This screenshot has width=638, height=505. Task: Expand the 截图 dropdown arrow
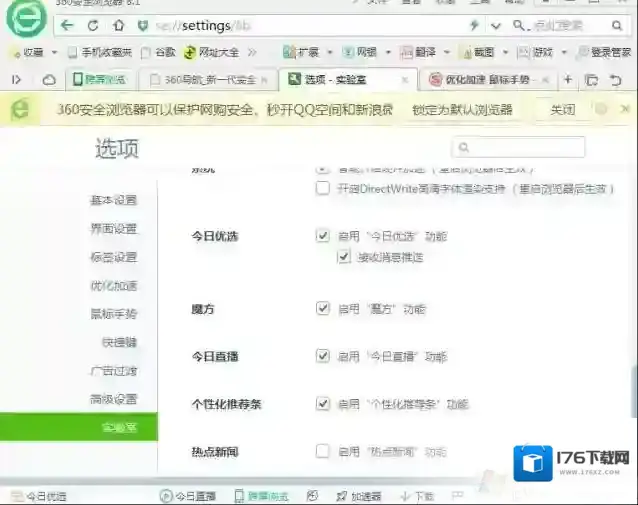pyautogui.click(x=505, y=52)
